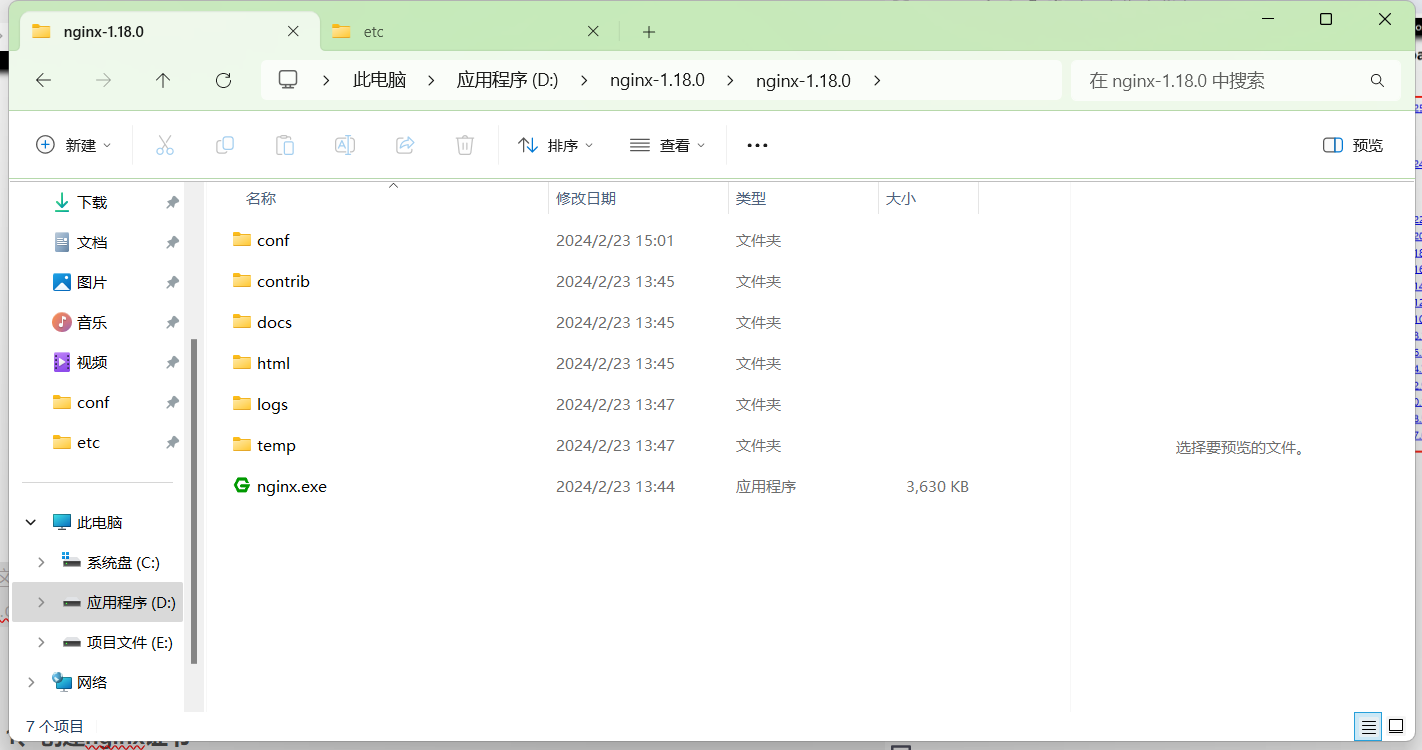Viewport: 1422px width, 750px height.
Task: Sort by 类型 column header
Action: (751, 199)
